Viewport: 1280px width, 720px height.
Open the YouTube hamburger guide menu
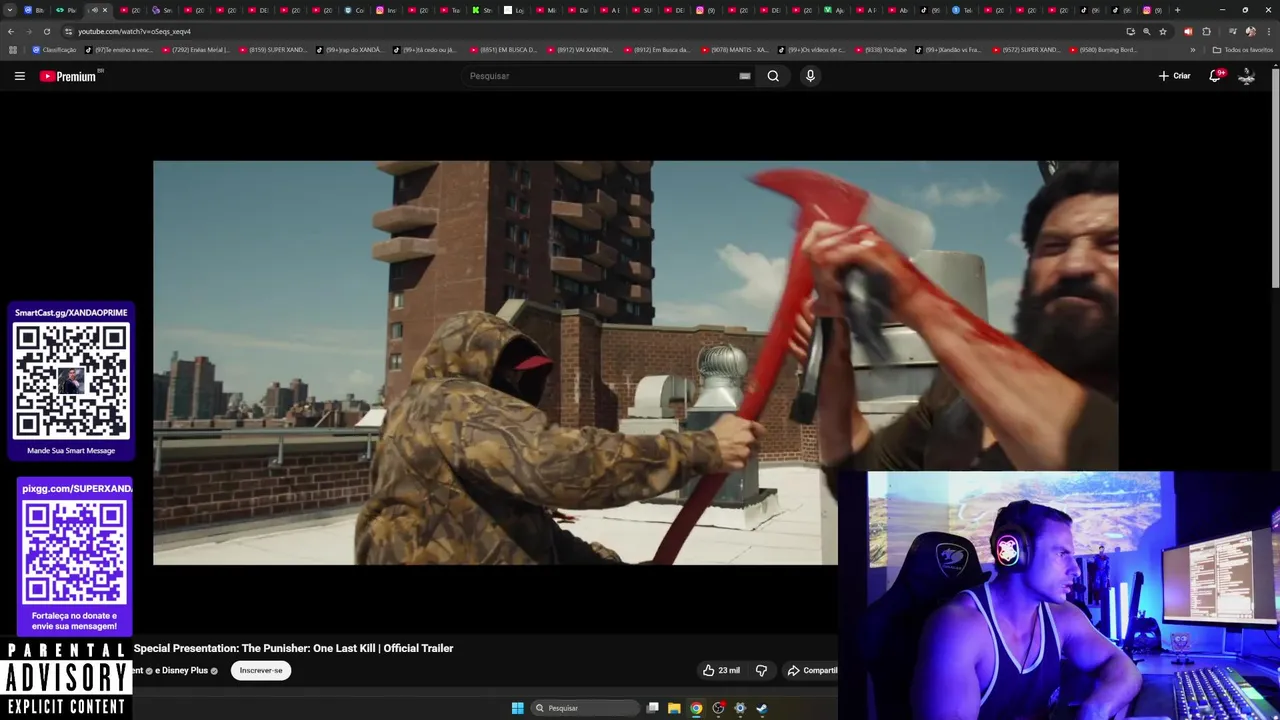[x=19, y=76]
